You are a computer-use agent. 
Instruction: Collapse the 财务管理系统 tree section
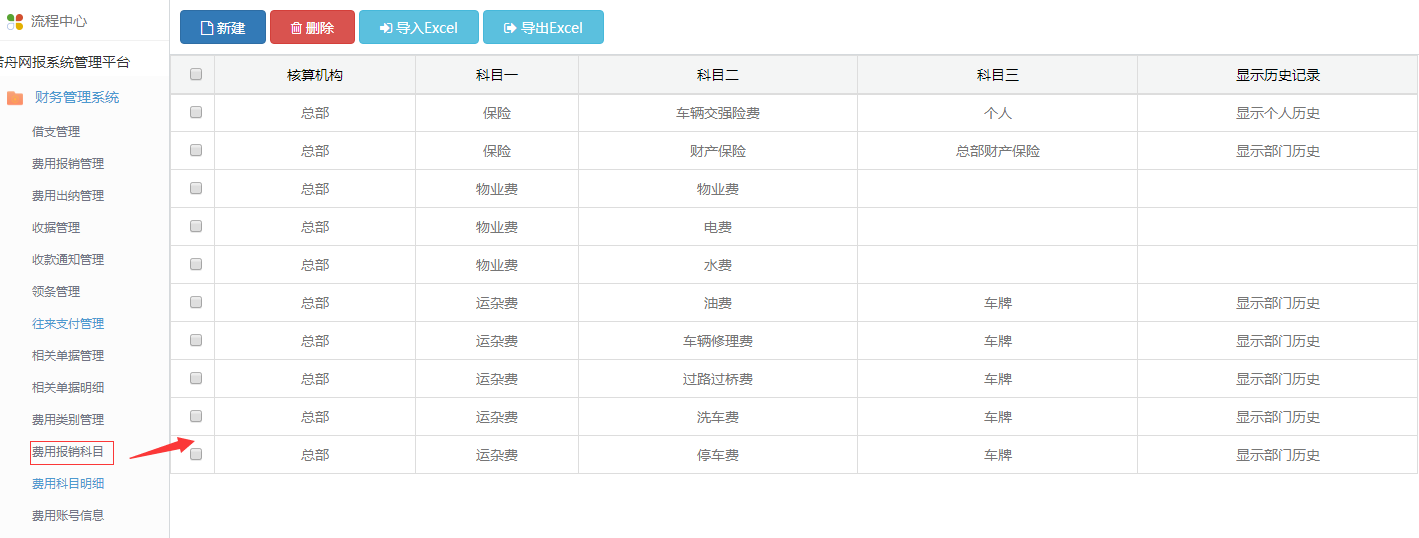coord(77,98)
